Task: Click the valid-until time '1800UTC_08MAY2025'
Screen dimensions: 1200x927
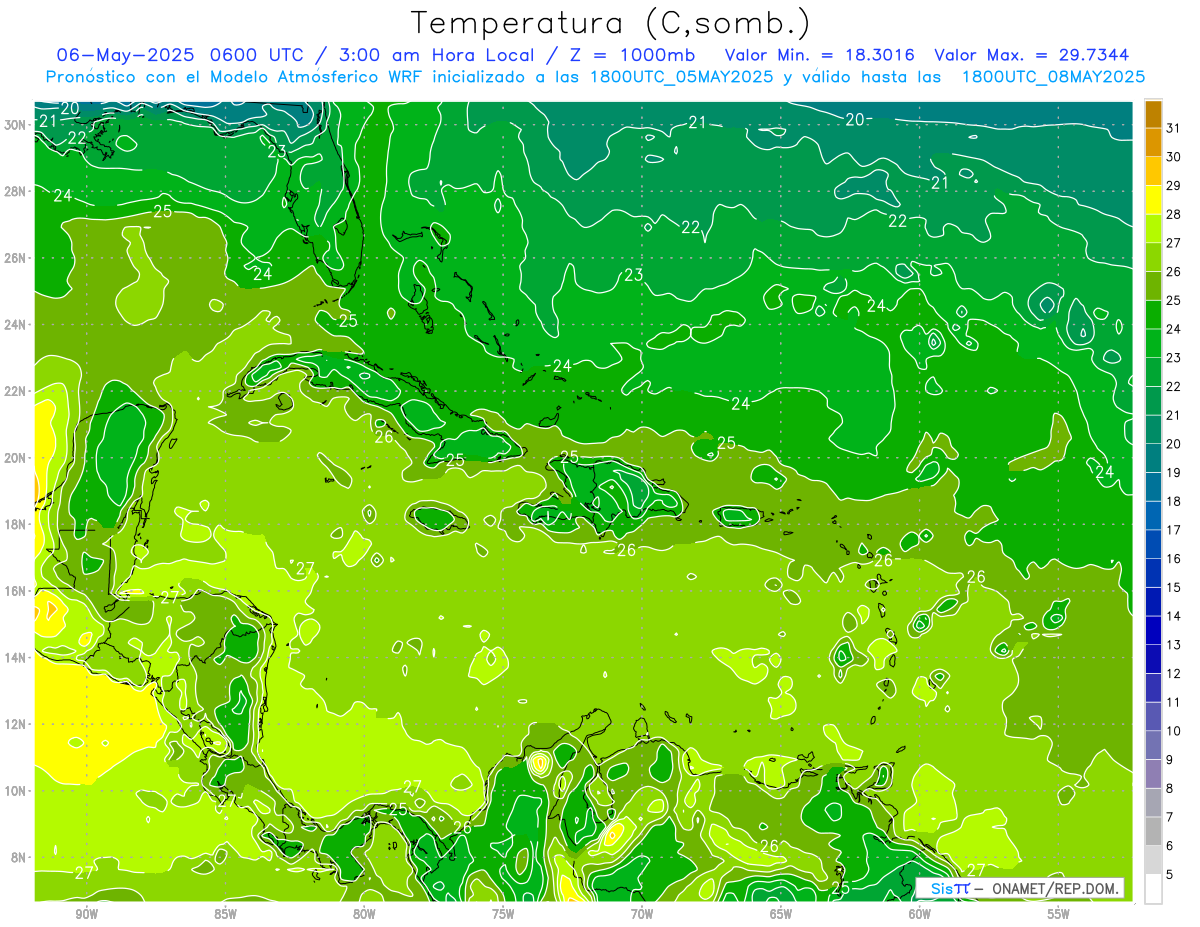Action: (x=1053, y=76)
